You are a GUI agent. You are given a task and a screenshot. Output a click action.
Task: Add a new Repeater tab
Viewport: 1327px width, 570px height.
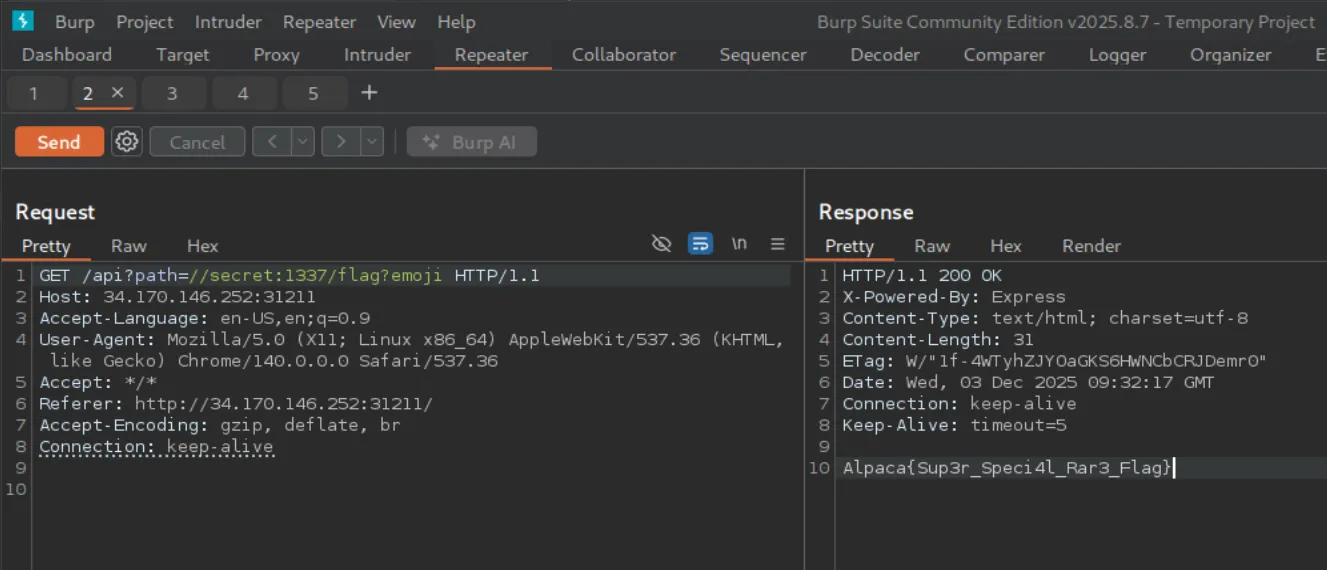pyautogui.click(x=369, y=93)
